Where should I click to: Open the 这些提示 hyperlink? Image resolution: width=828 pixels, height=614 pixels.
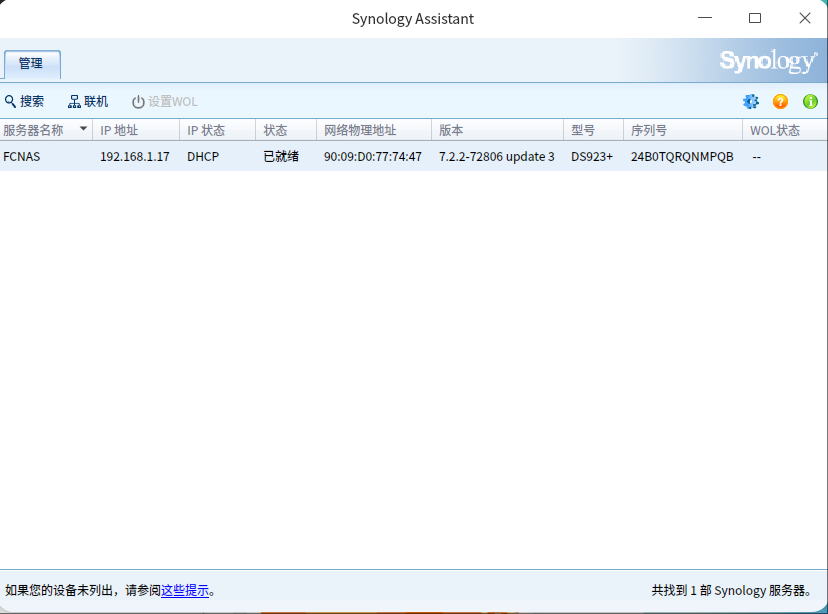coord(185,591)
